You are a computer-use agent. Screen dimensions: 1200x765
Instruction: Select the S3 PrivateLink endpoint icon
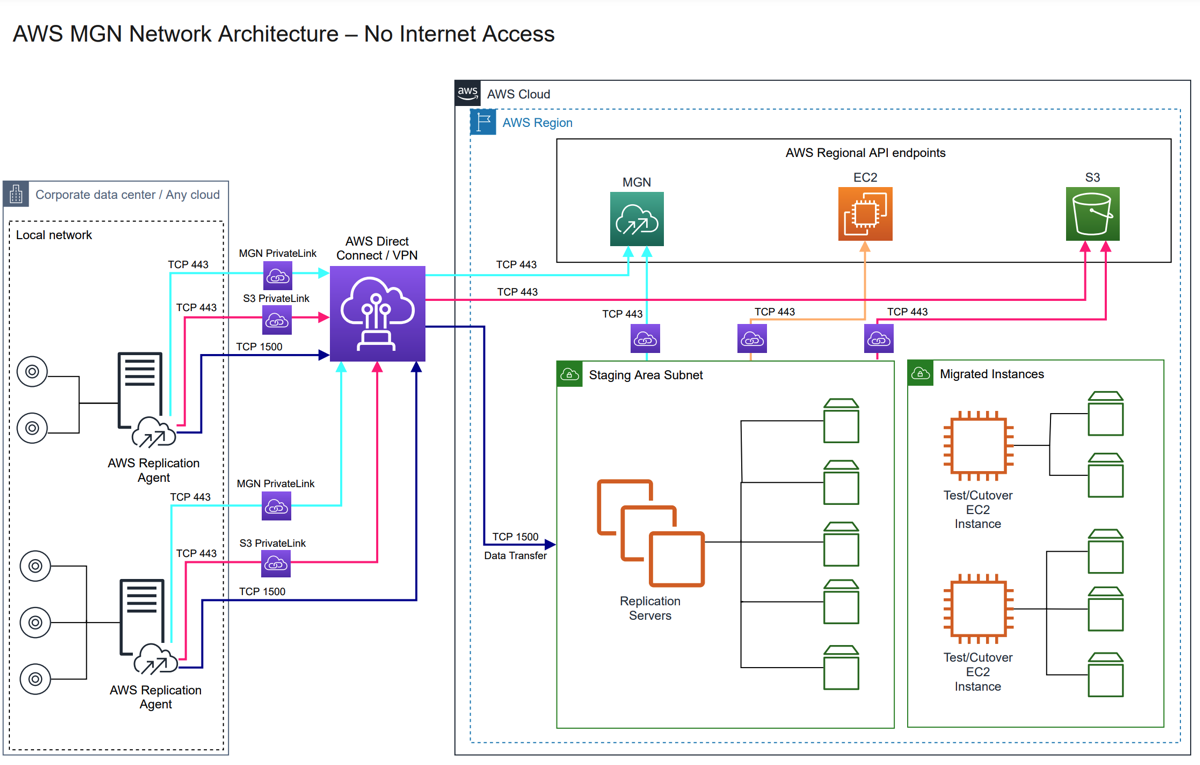pyautogui.click(x=277, y=318)
